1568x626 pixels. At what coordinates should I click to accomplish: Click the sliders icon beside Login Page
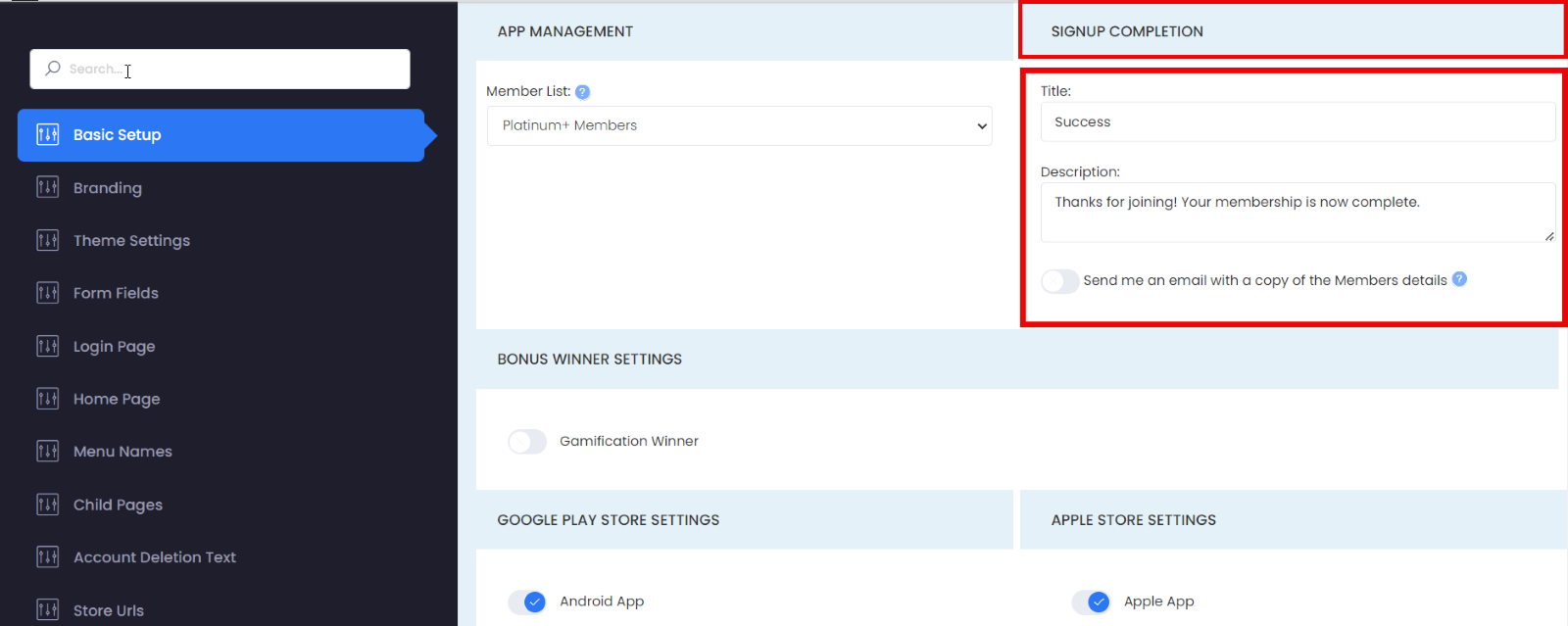coord(47,346)
